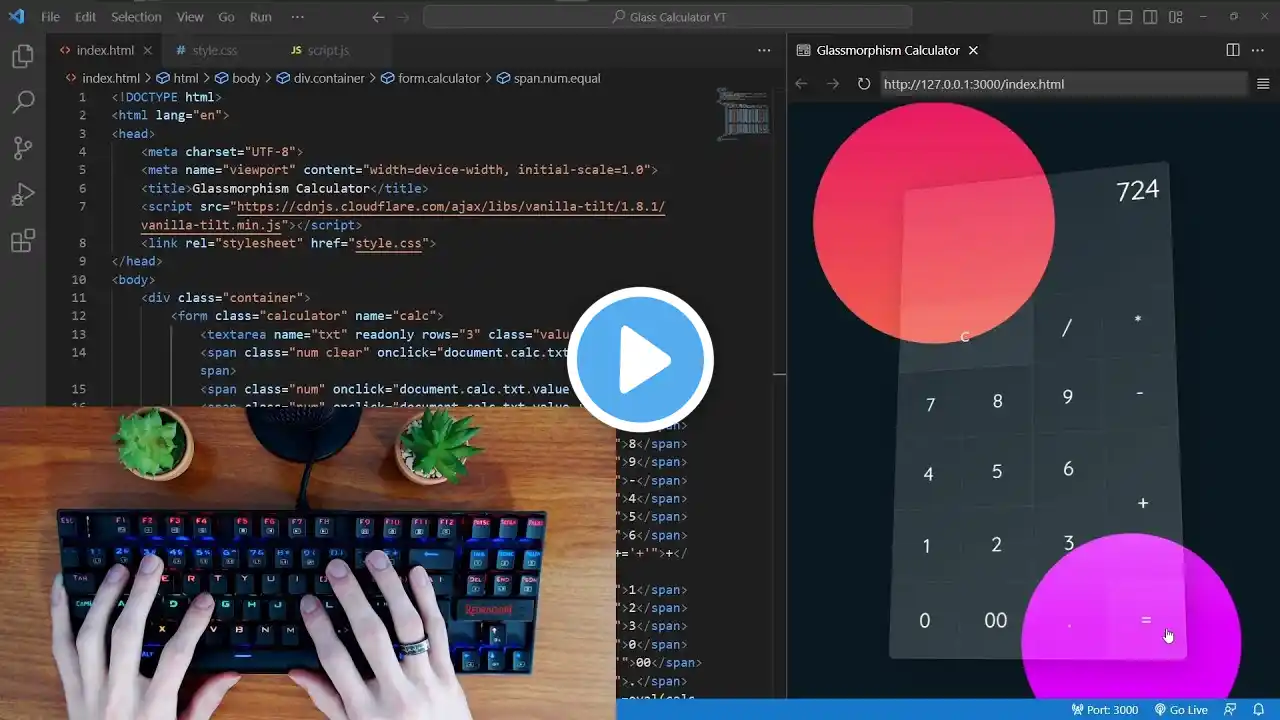
Task: Click the calculator's 8 key
Action: [997, 401]
